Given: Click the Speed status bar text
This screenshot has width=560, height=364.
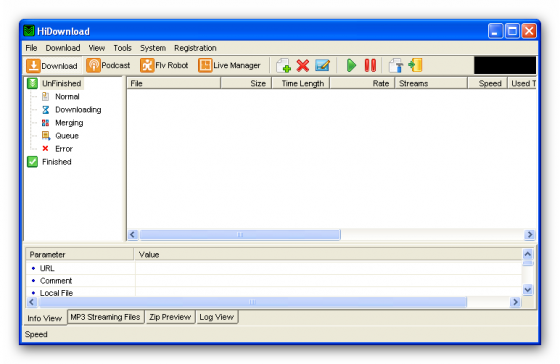Looking at the screenshot, I should coord(36,334).
